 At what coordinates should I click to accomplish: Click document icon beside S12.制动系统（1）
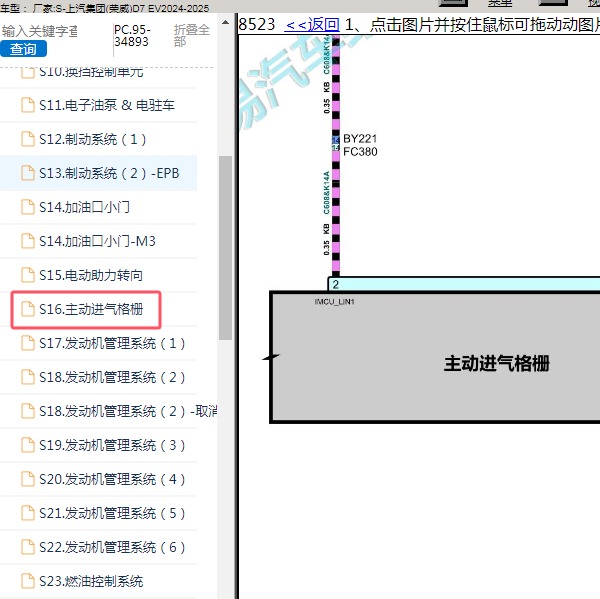(x=28, y=139)
